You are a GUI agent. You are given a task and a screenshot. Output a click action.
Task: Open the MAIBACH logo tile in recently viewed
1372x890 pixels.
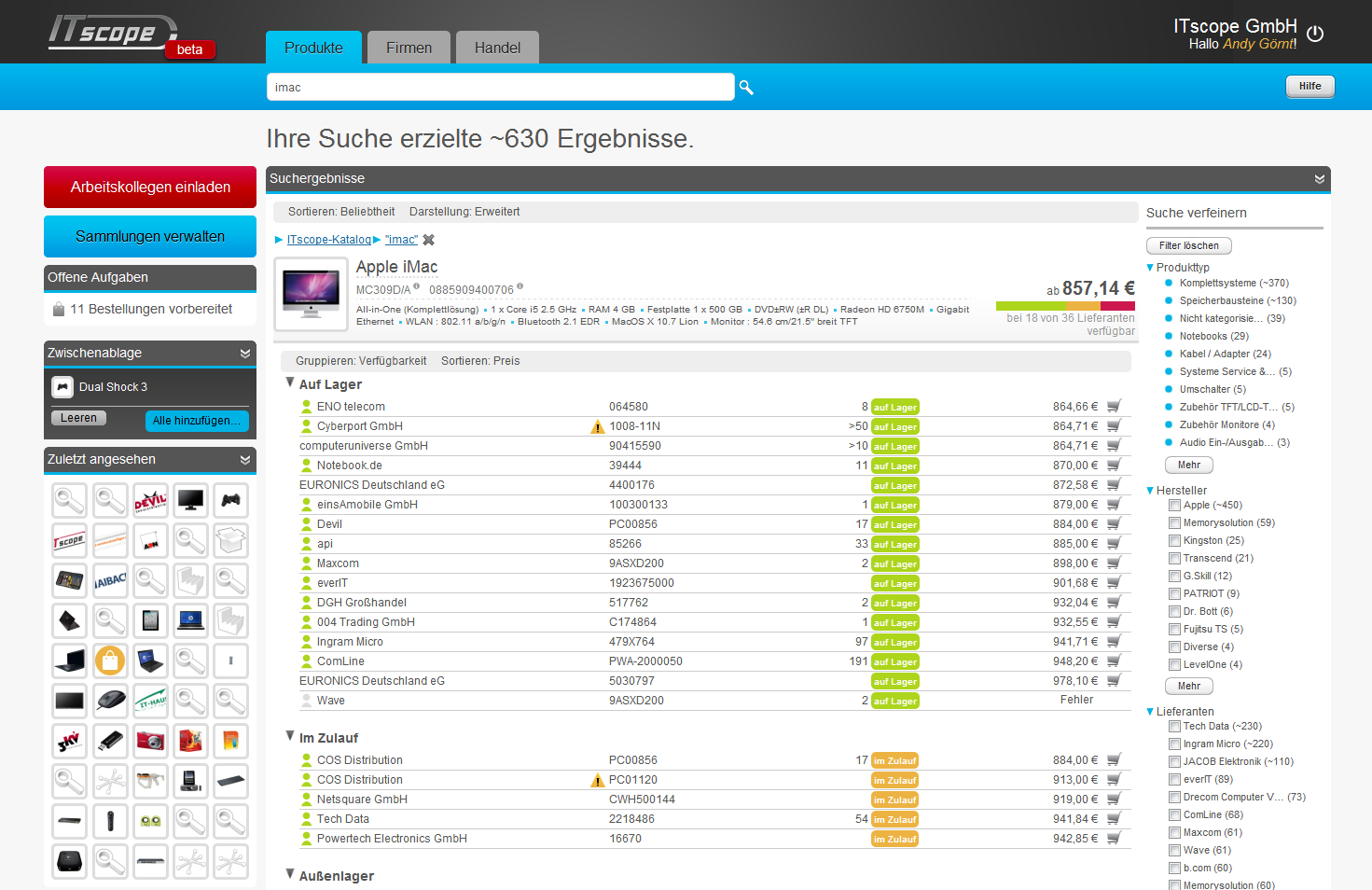click(x=110, y=581)
